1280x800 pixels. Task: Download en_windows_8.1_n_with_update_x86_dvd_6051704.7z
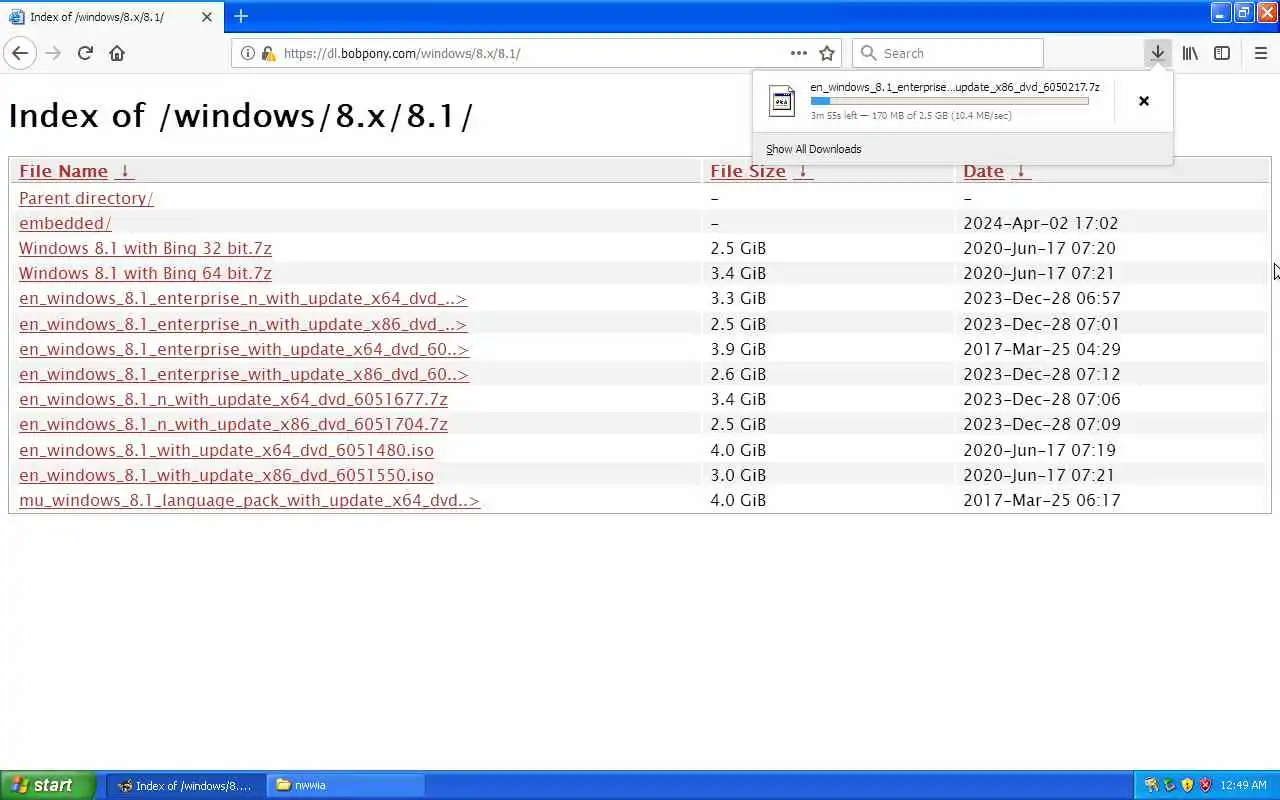coord(233,424)
